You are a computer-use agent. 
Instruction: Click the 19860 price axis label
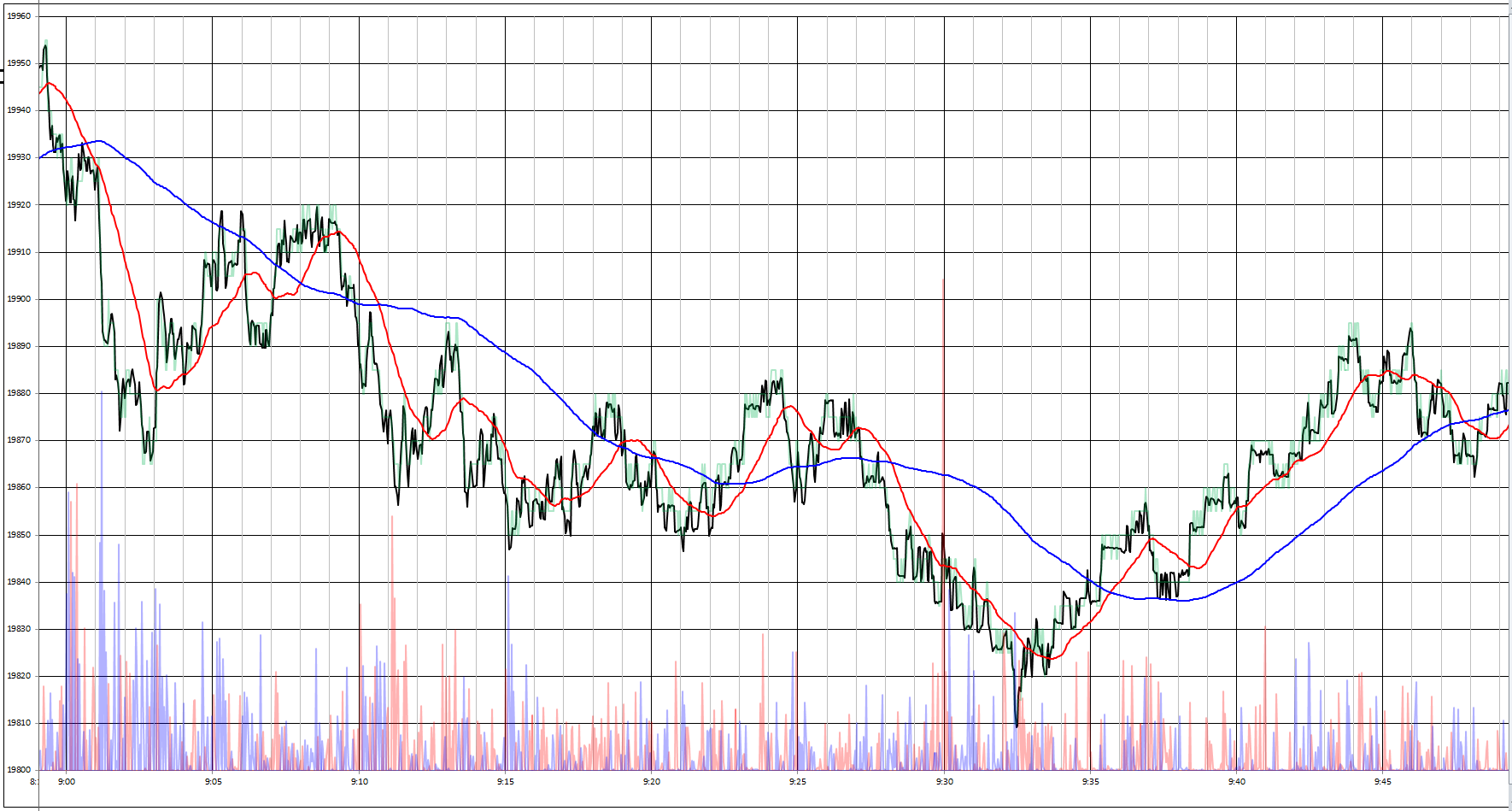19,487
